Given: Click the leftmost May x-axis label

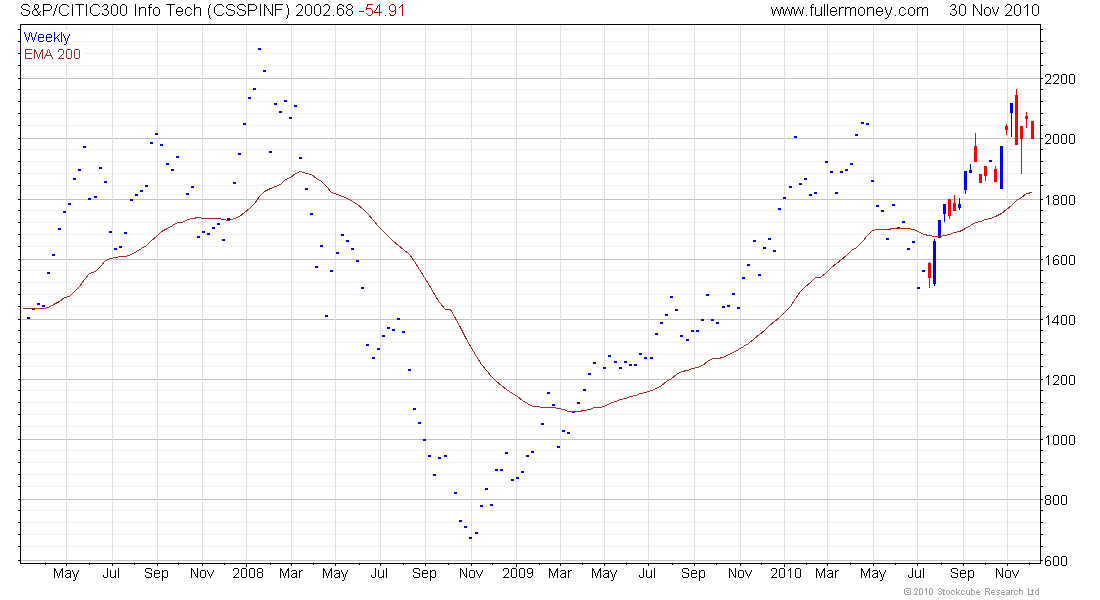Looking at the screenshot, I should [x=66, y=574].
